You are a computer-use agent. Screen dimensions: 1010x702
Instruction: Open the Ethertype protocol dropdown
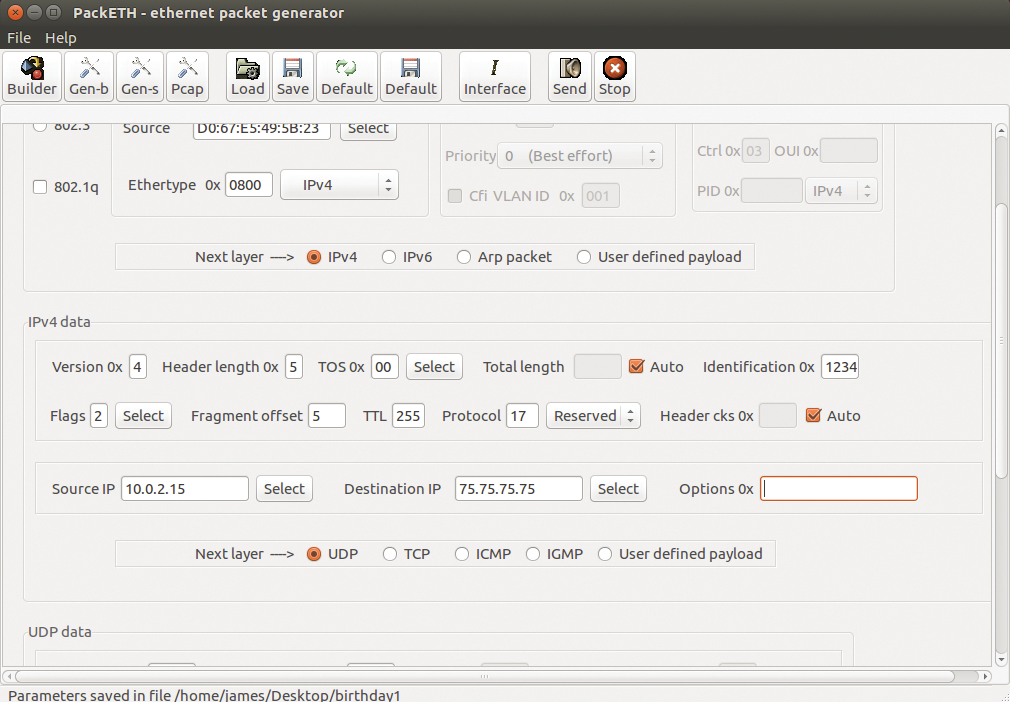pos(339,184)
